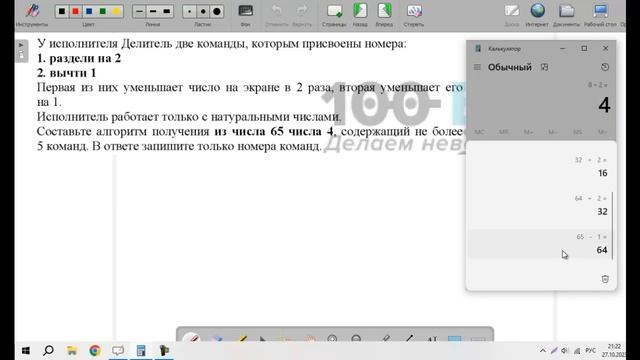Click the MS memory store button
The height and width of the screenshot is (360, 640).
577,132
